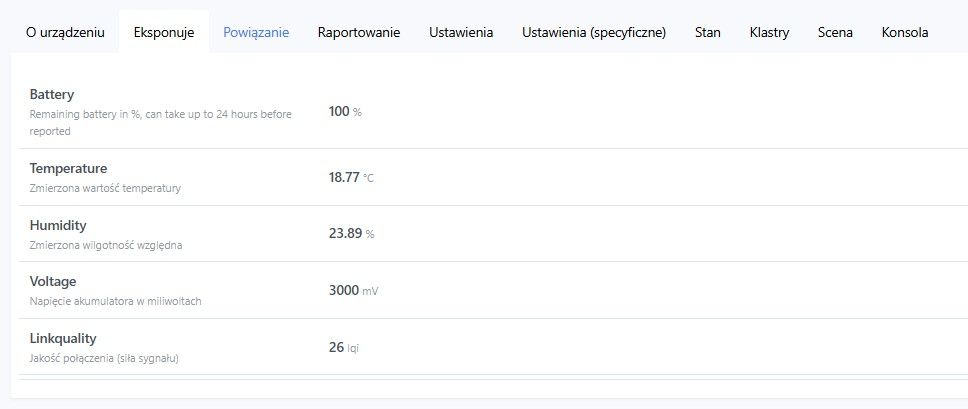
Task: Select the 18.77 °C temperature reading
Action: tap(351, 177)
